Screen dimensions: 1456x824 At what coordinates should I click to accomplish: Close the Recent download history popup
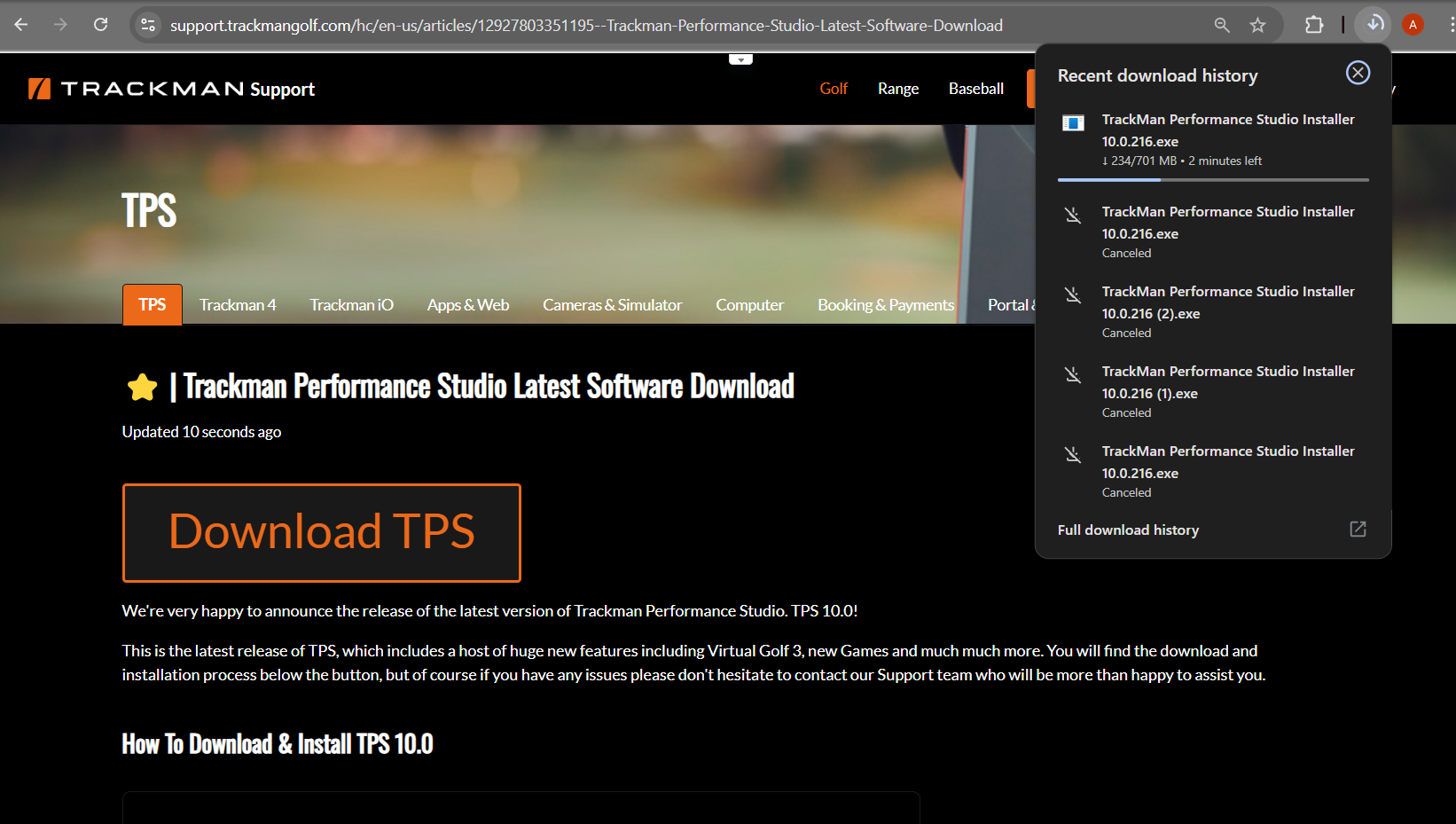pos(1358,73)
